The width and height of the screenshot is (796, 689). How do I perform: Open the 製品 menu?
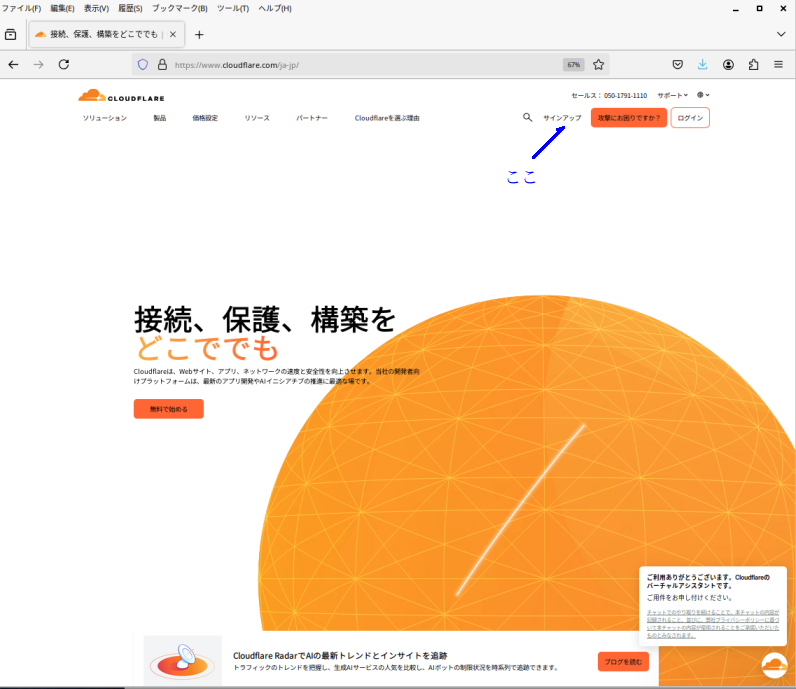(x=159, y=118)
